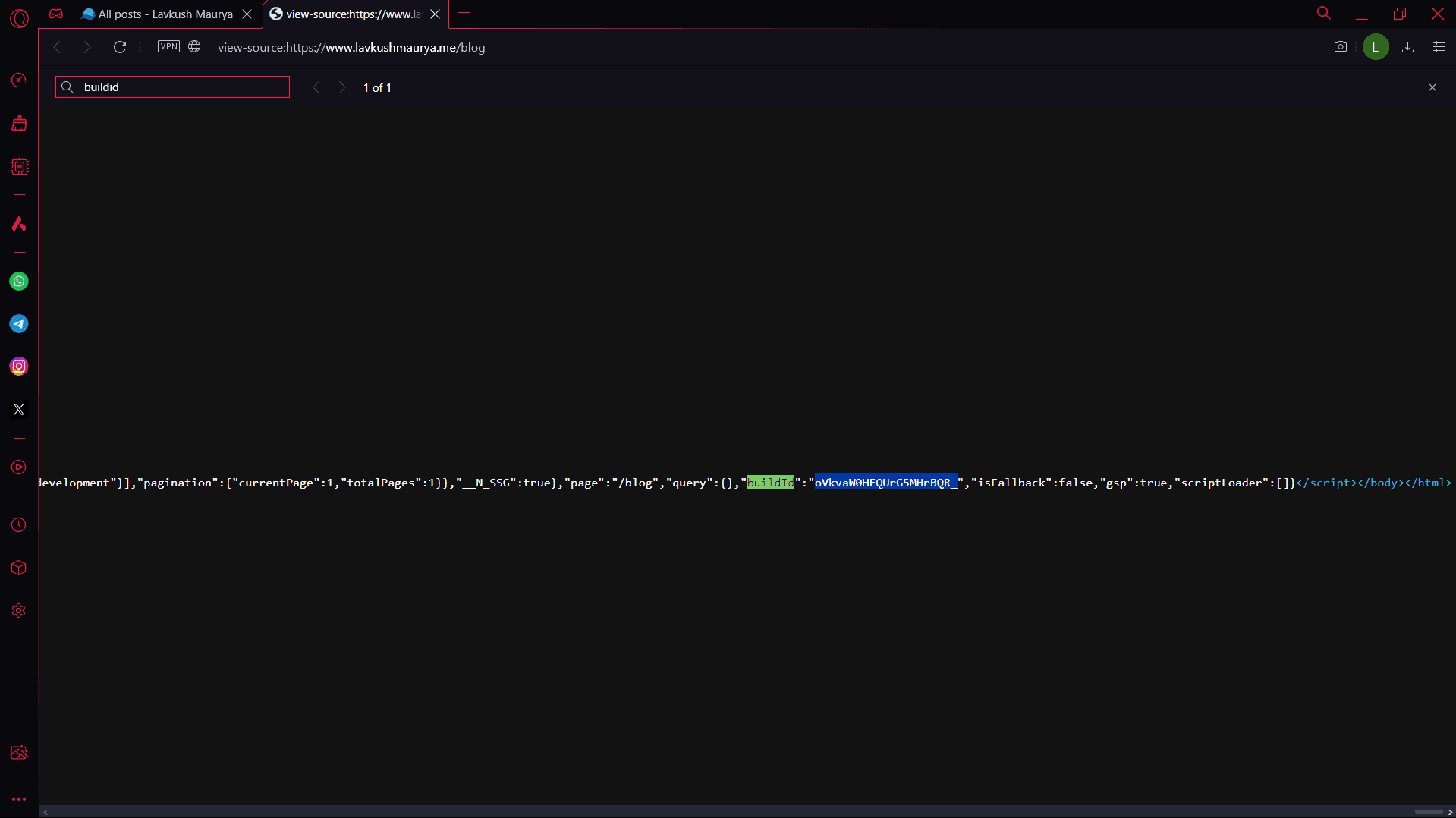Open the downloads panel

click(1407, 47)
